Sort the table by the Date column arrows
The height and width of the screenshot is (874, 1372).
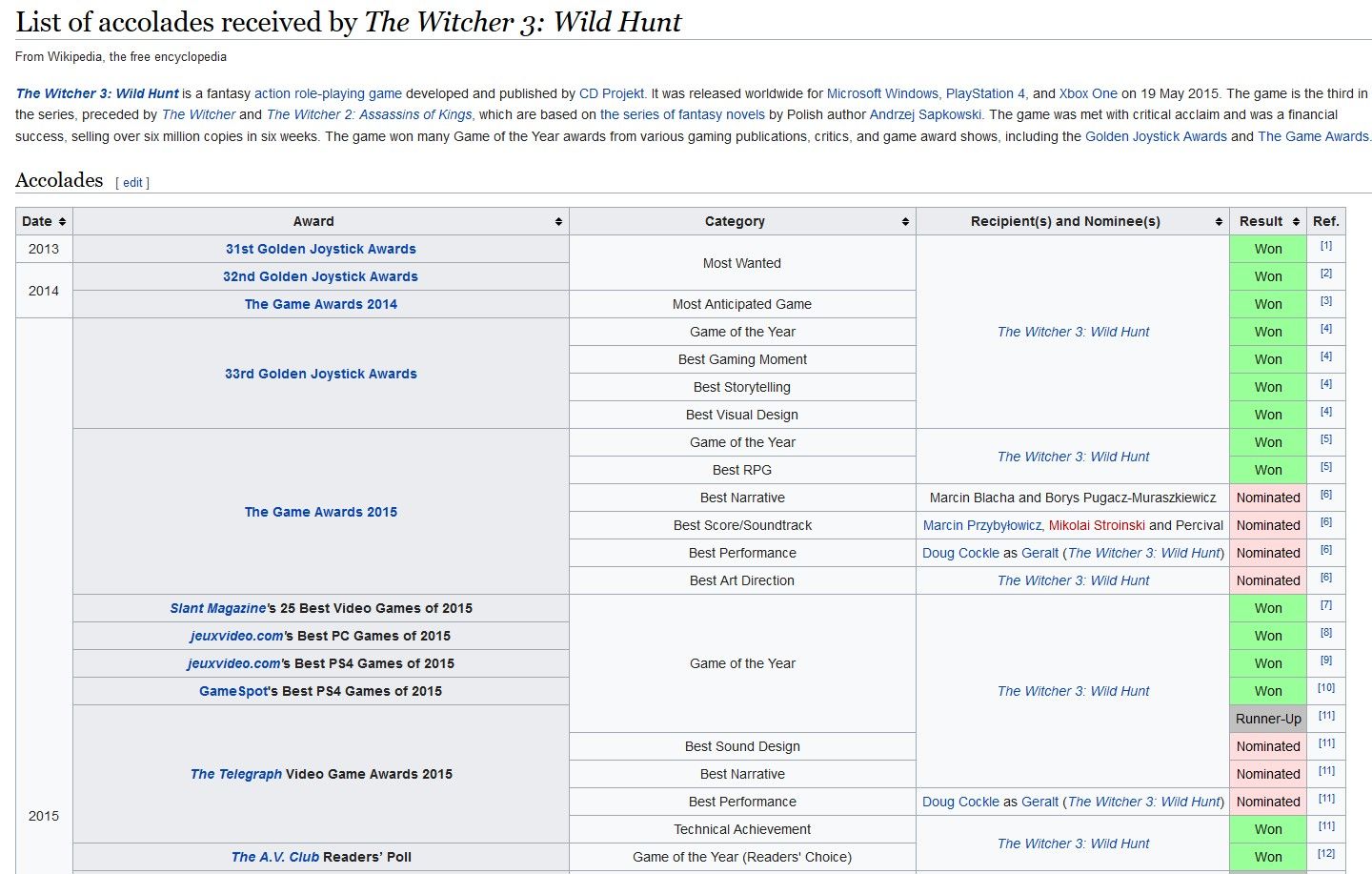pos(63,222)
